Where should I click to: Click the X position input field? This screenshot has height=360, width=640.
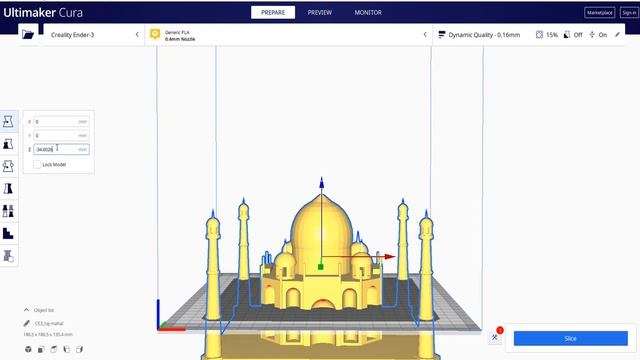[x=61, y=122]
